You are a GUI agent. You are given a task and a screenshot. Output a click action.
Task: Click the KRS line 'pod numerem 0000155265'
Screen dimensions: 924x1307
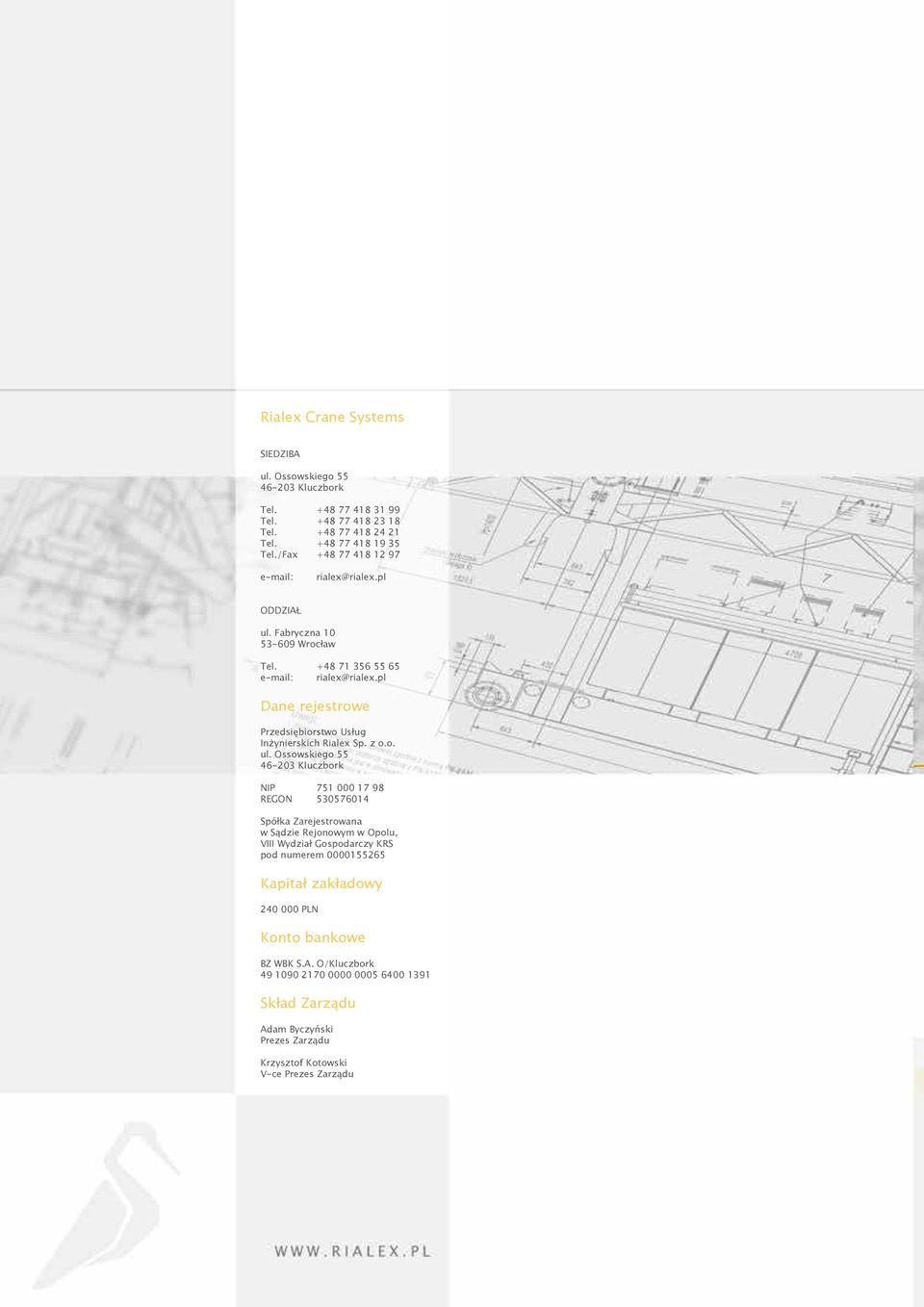[322, 855]
